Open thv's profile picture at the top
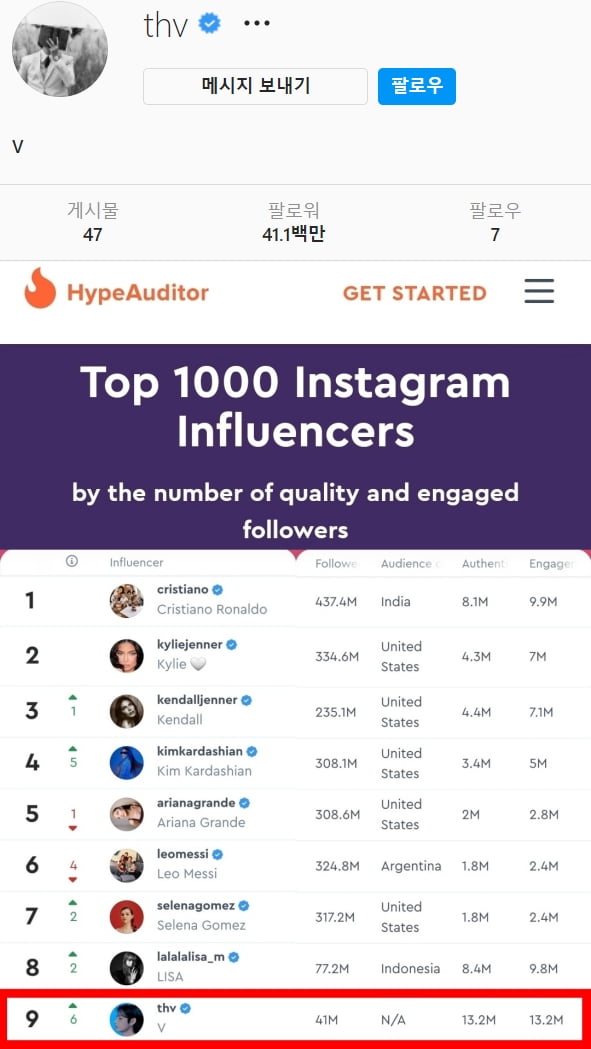 tap(60, 49)
